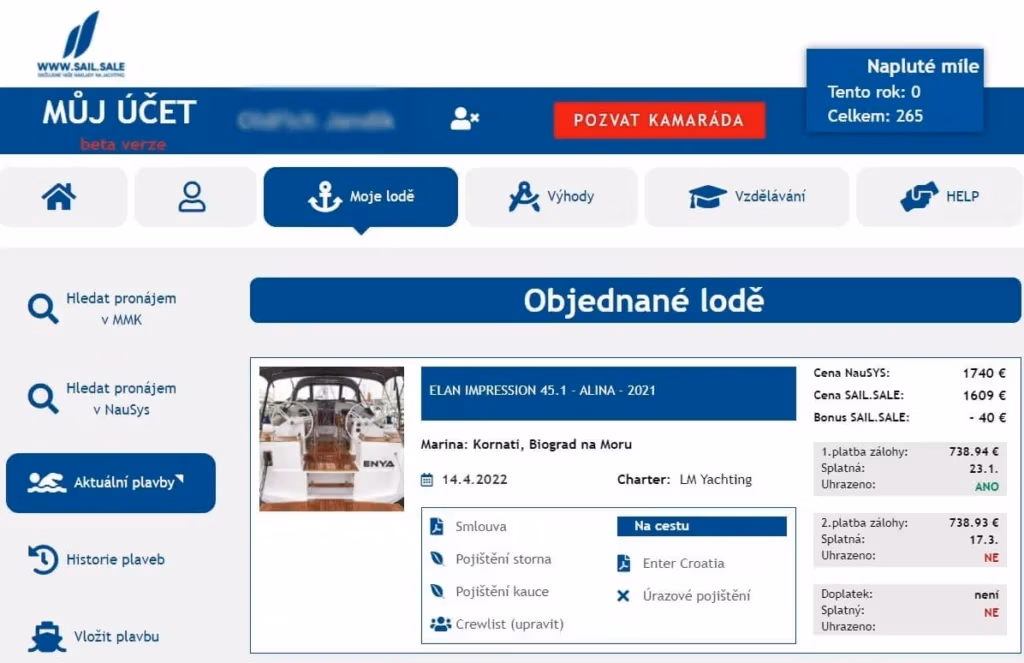Click the home icon in the navigation bar
The width and height of the screenshot is (1024, 663).
click(x=62, y=196)
